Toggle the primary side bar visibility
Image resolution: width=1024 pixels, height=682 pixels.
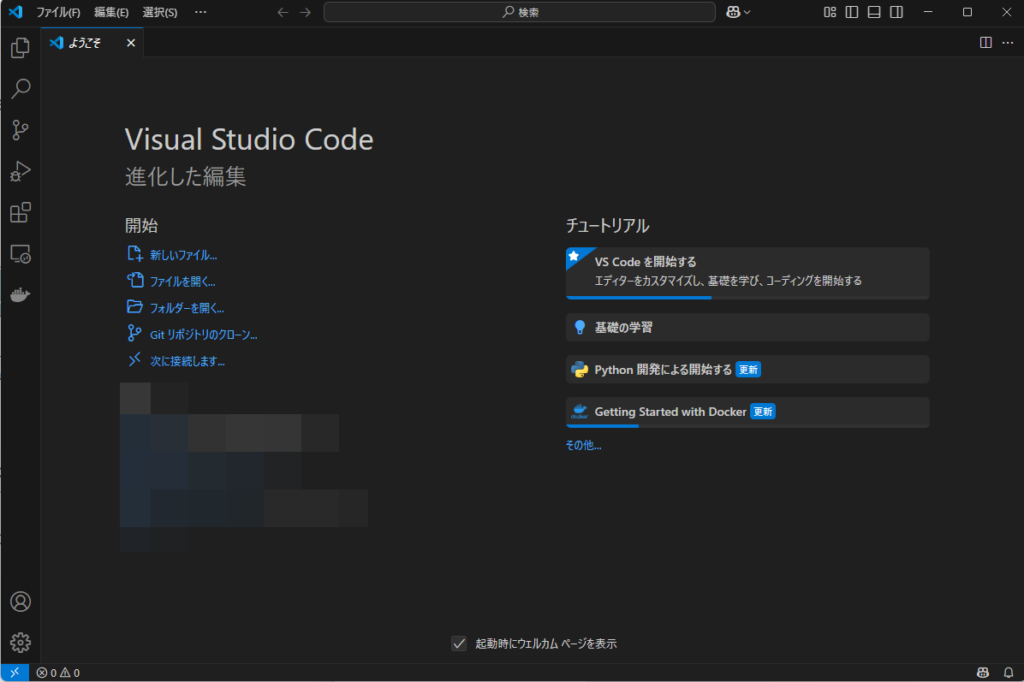[852, 12]
